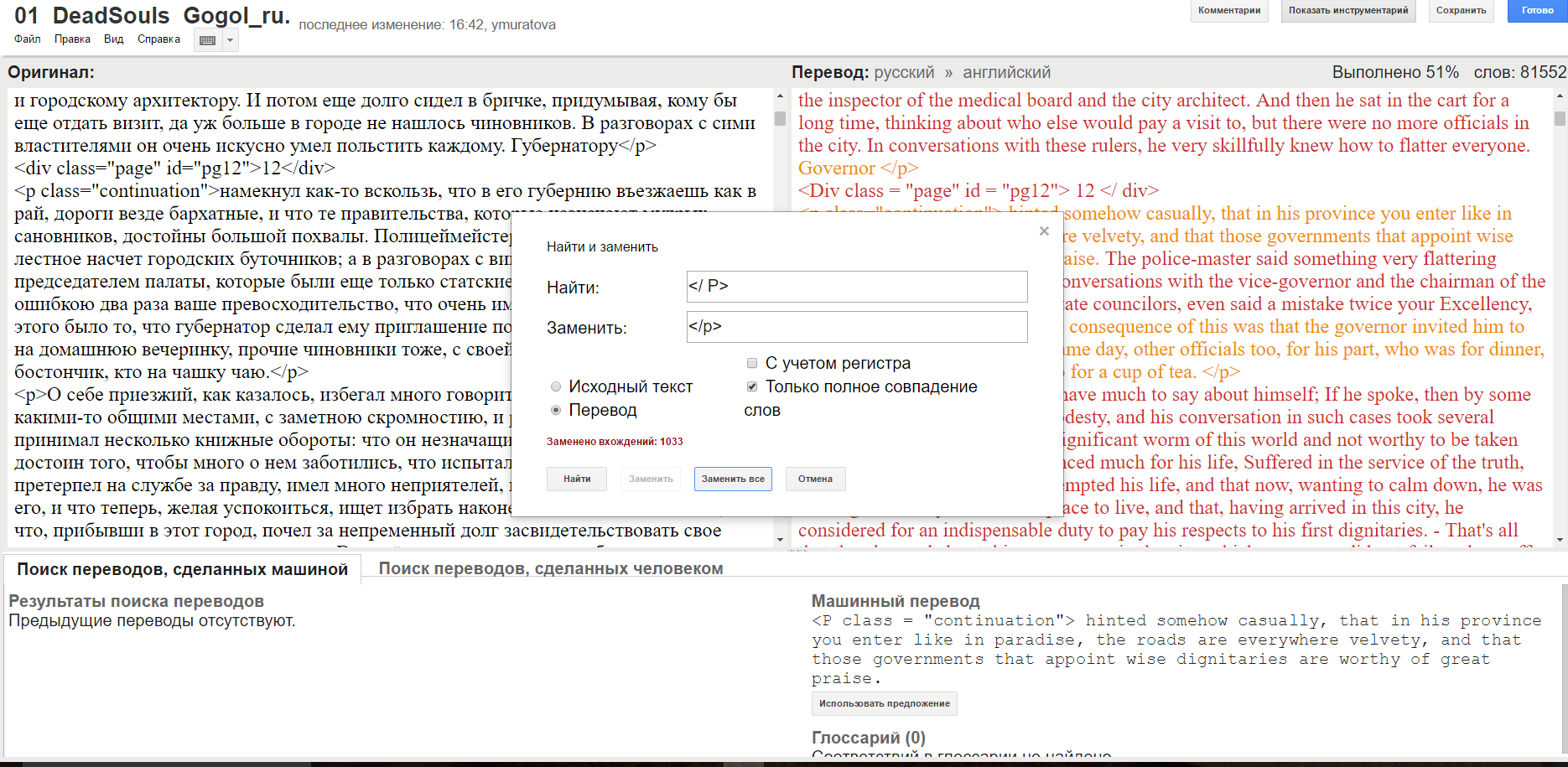1568x767 pixels.
Task: Open the Вид menu
Action: pos(113,39)
